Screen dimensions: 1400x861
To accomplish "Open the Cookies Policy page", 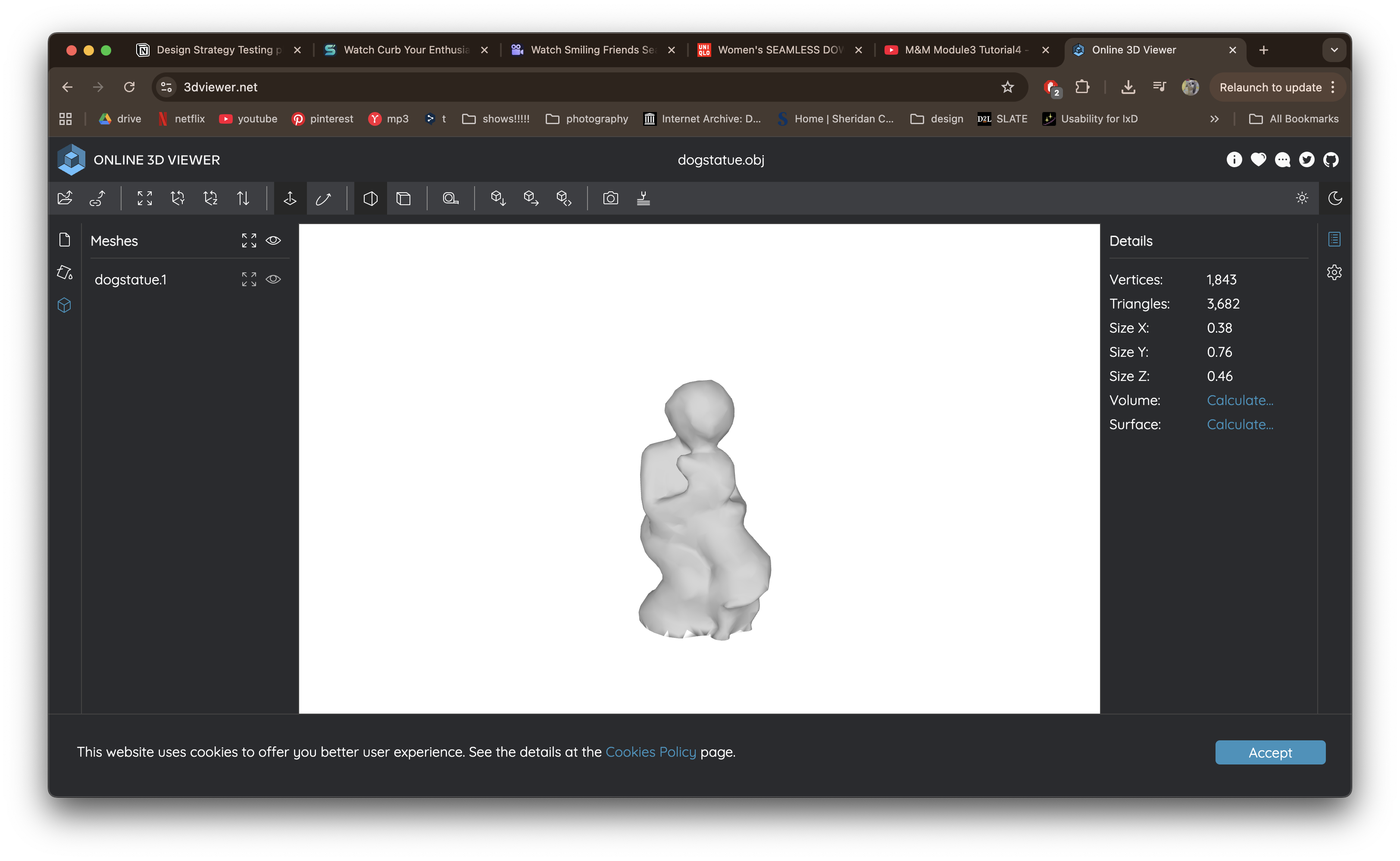I will (650, 752).
